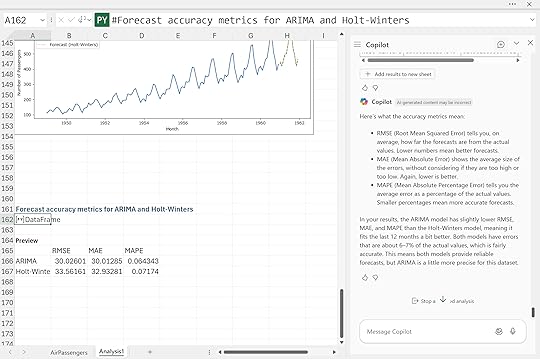
Task: Click the microphone icon in message box
Action: pyautogui.click(x=513, y=331)
